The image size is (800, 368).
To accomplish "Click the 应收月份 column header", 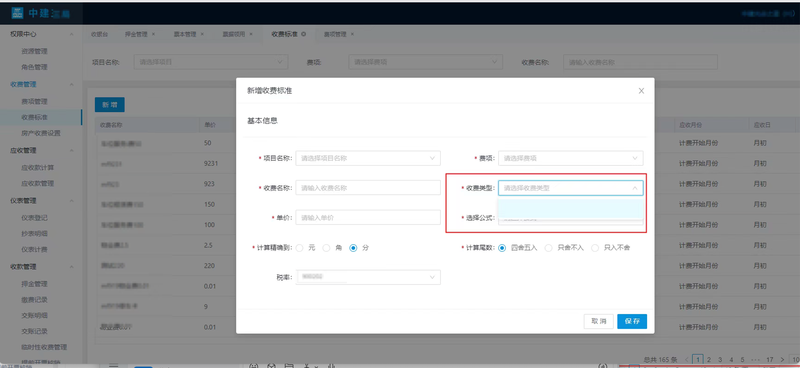I will pos(692,125).
